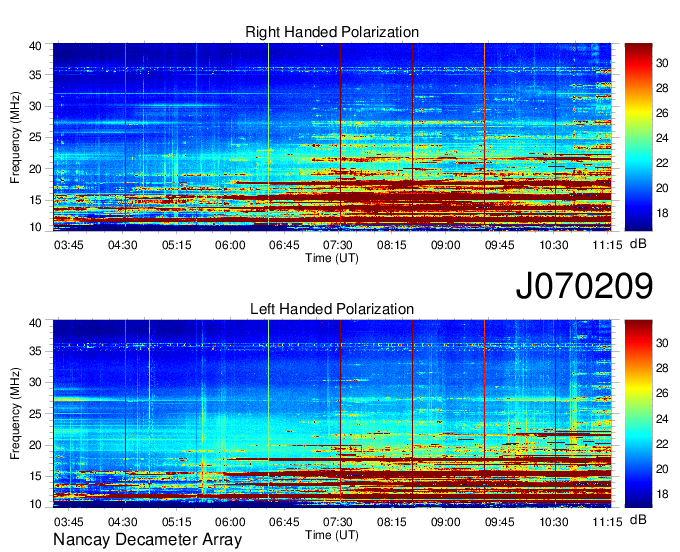
Task: Click "06:45" time tick under Left Handed plot
Action: [x=284, y=522]
